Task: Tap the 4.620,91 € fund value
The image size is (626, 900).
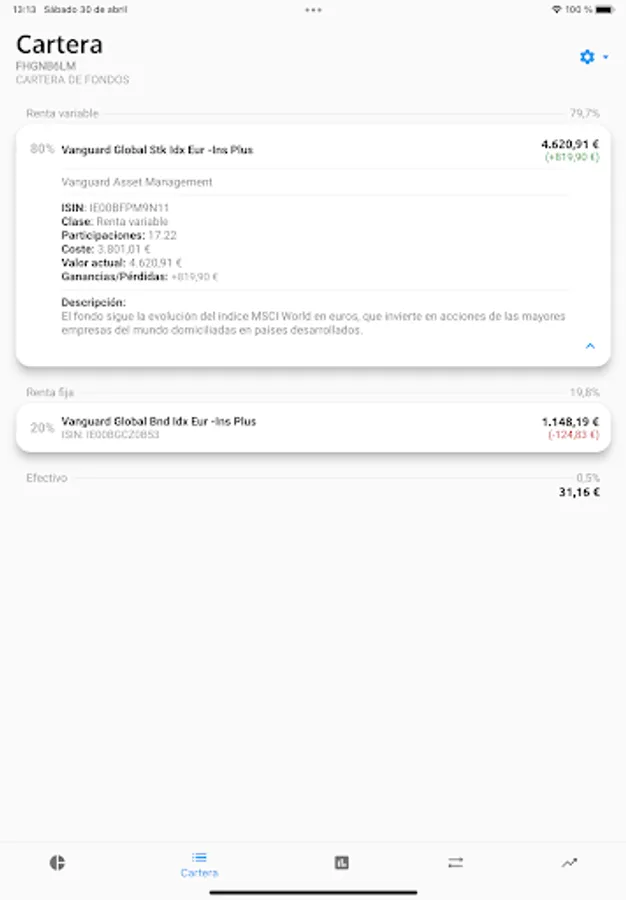Action: click(x=570, y=144)
